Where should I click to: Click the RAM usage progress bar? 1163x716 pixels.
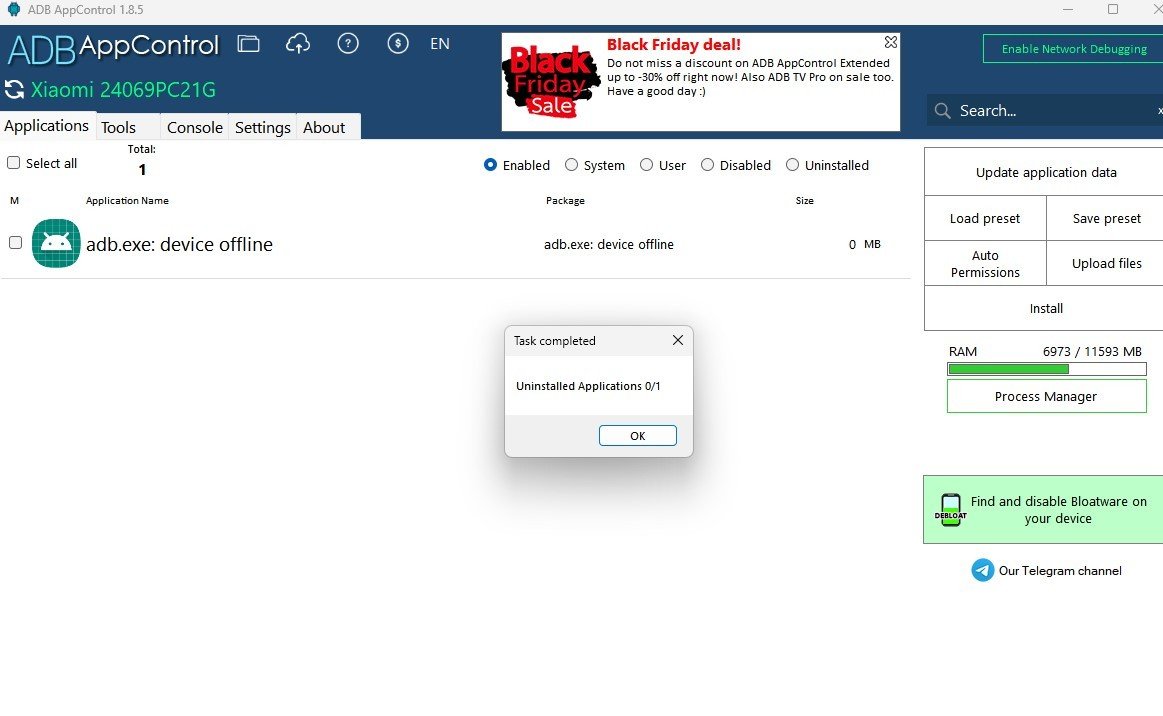pos(1047,369)
